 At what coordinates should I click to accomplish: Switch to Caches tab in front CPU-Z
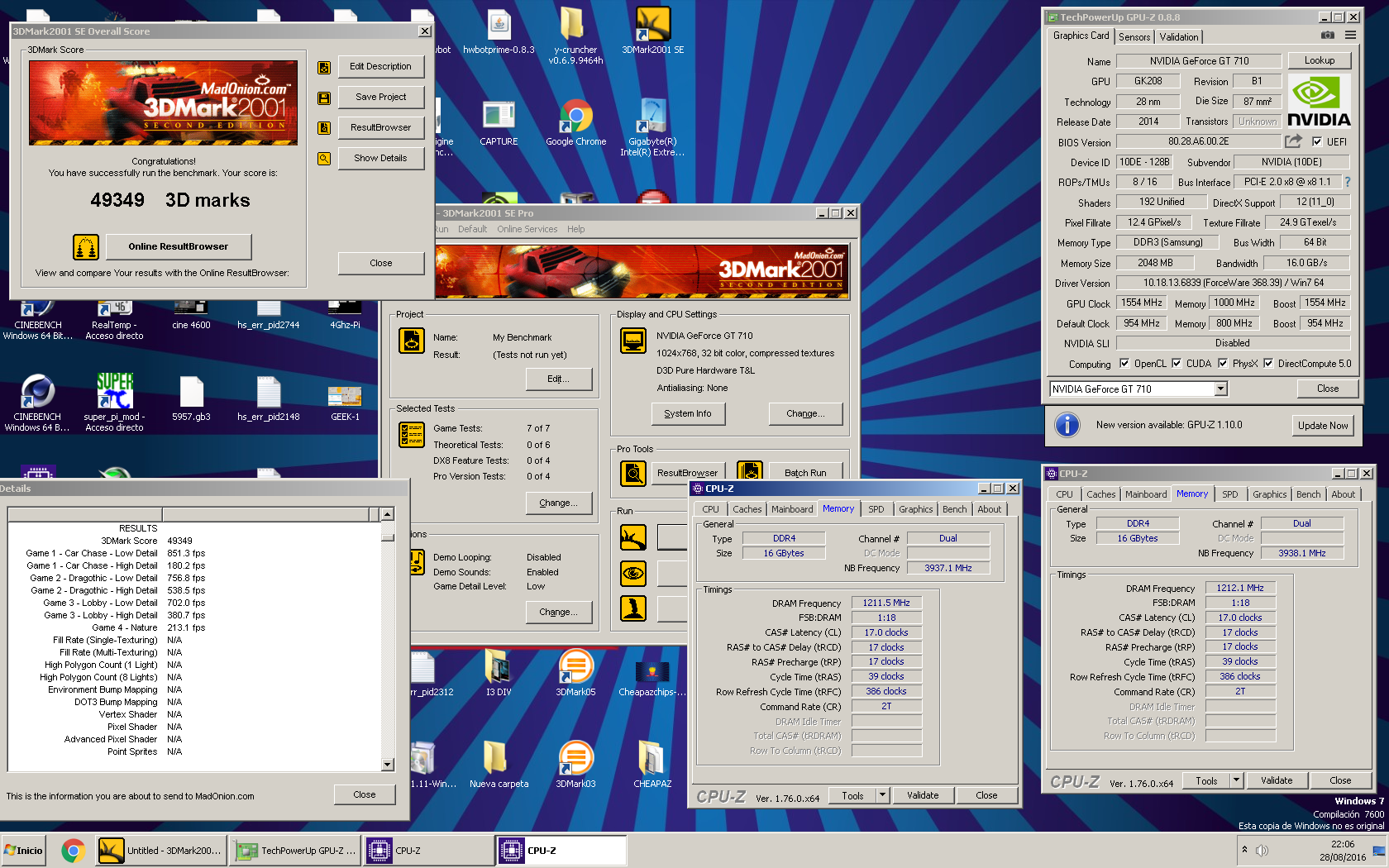point(747,509)
